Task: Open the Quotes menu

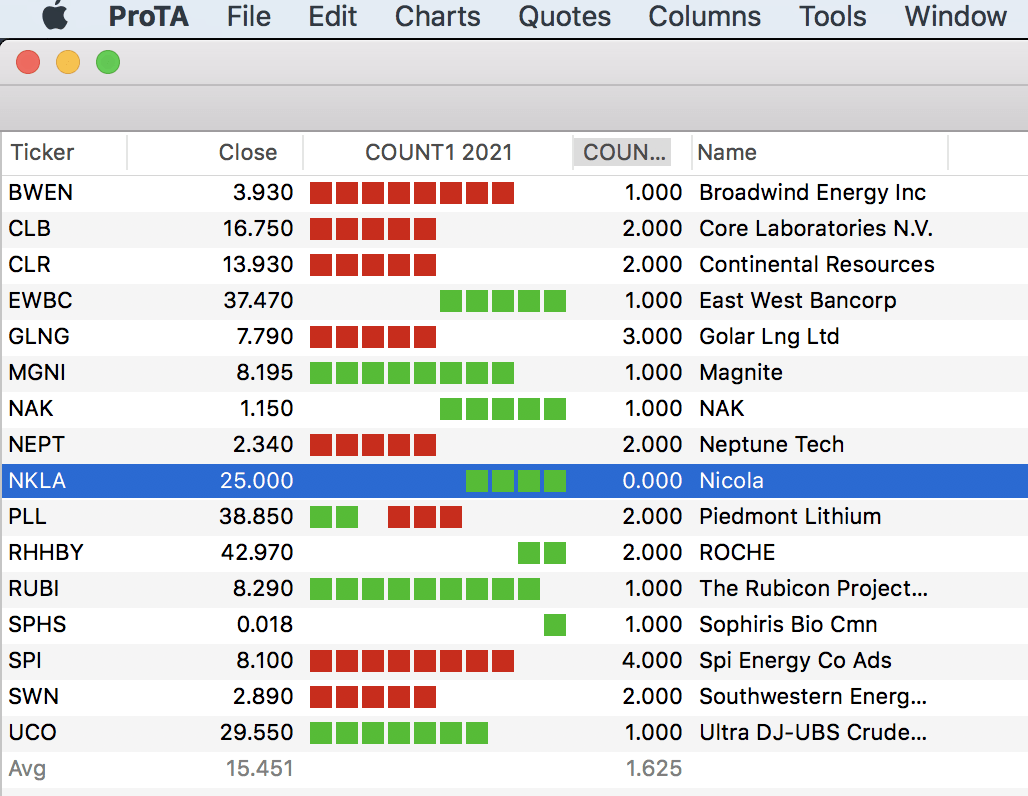Action: click(x=564, y=16)
